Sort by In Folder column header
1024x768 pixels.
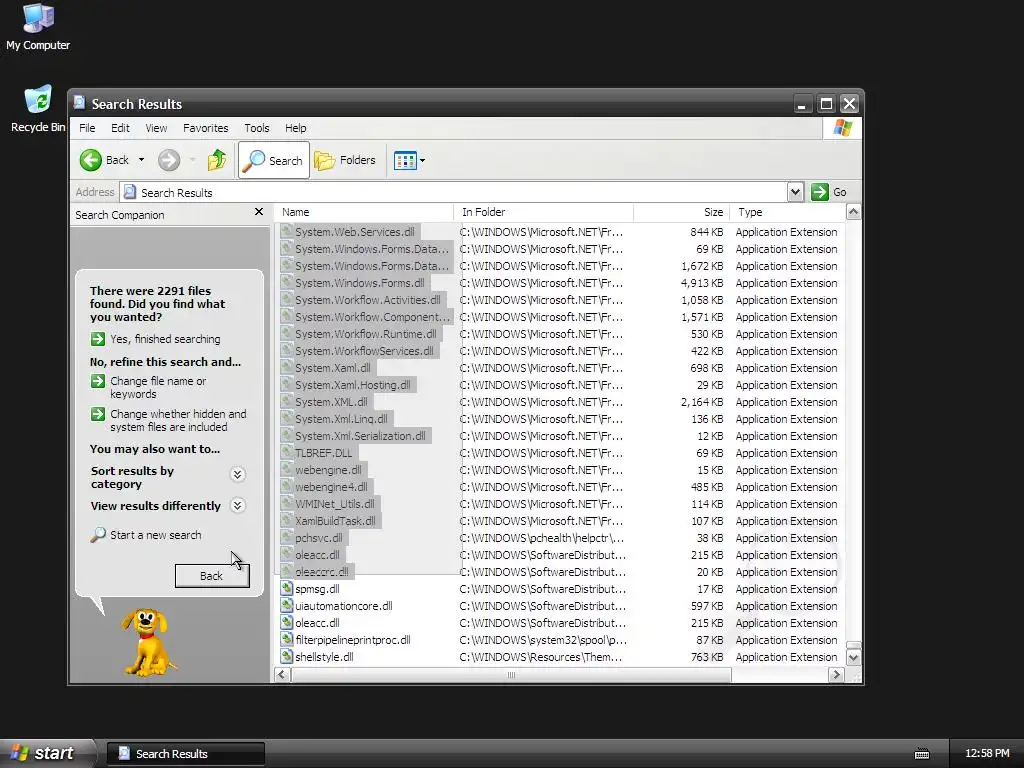543,212
